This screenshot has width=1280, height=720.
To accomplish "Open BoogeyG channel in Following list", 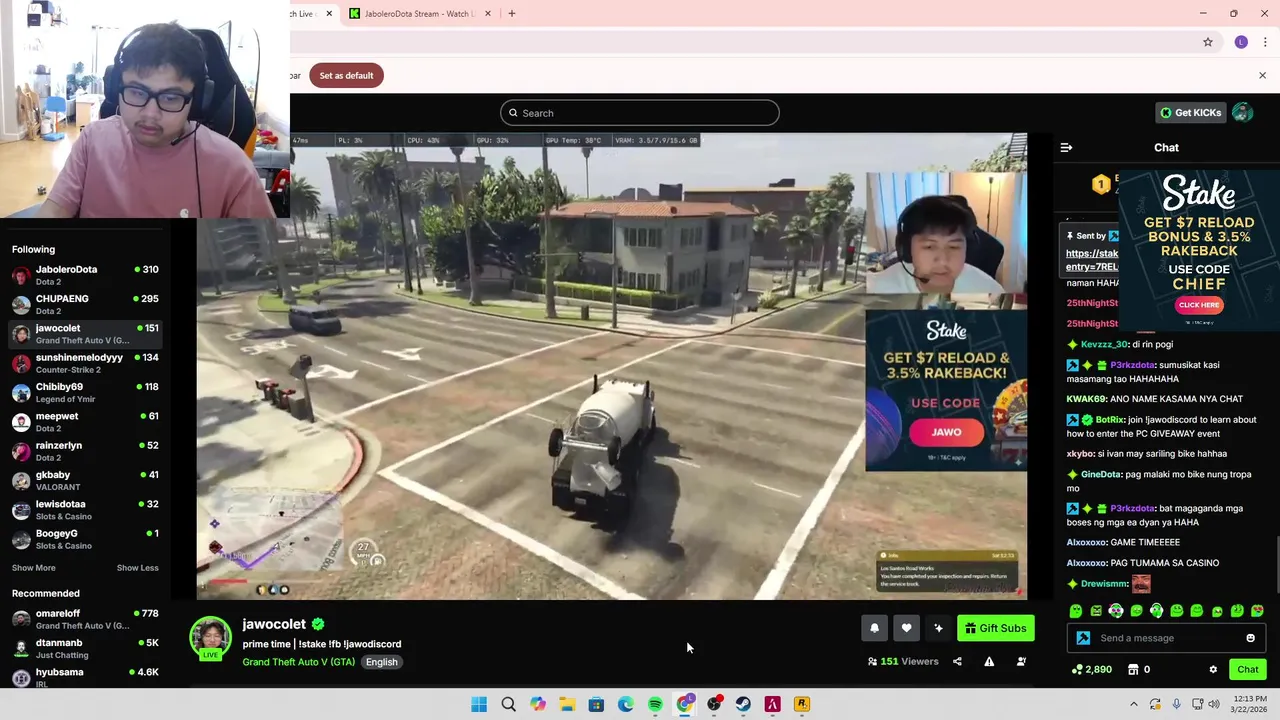I will (85, 539).
